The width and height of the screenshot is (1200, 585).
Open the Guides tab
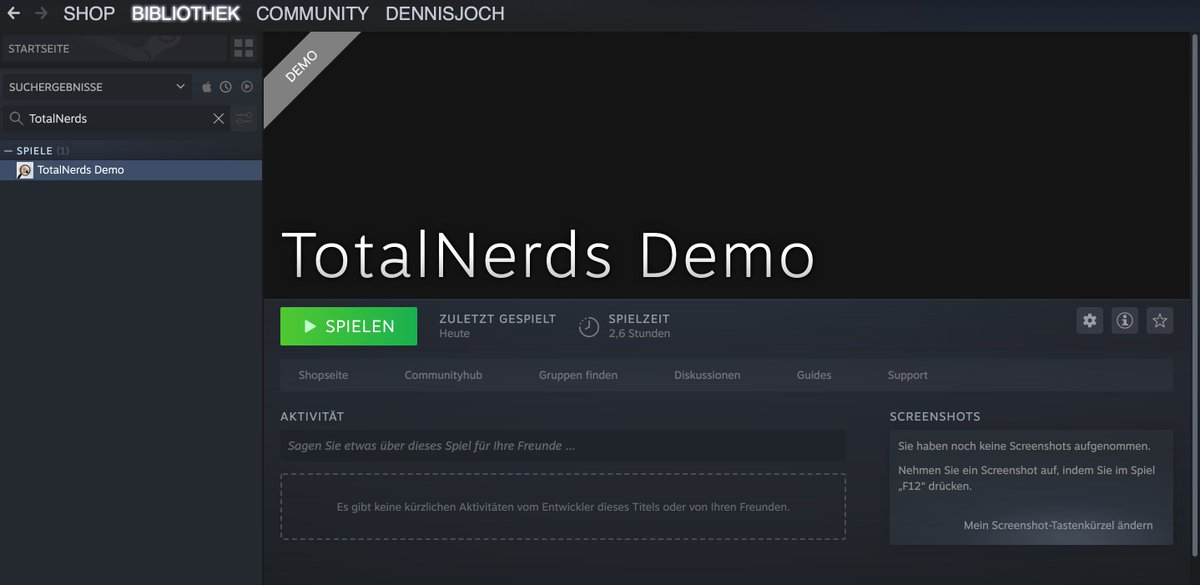click(x=814, y=375)
